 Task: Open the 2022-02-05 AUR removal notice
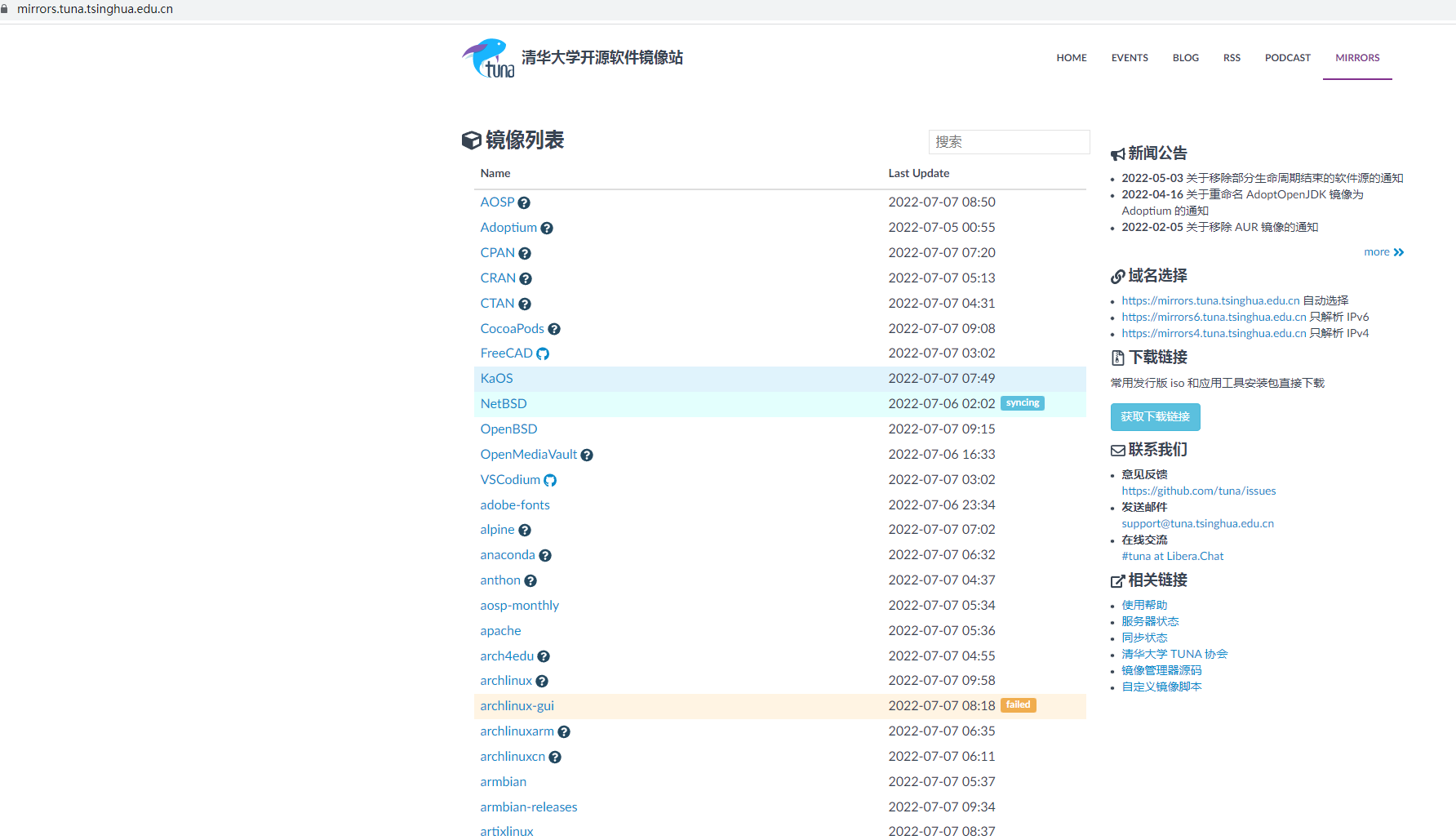1219,228
